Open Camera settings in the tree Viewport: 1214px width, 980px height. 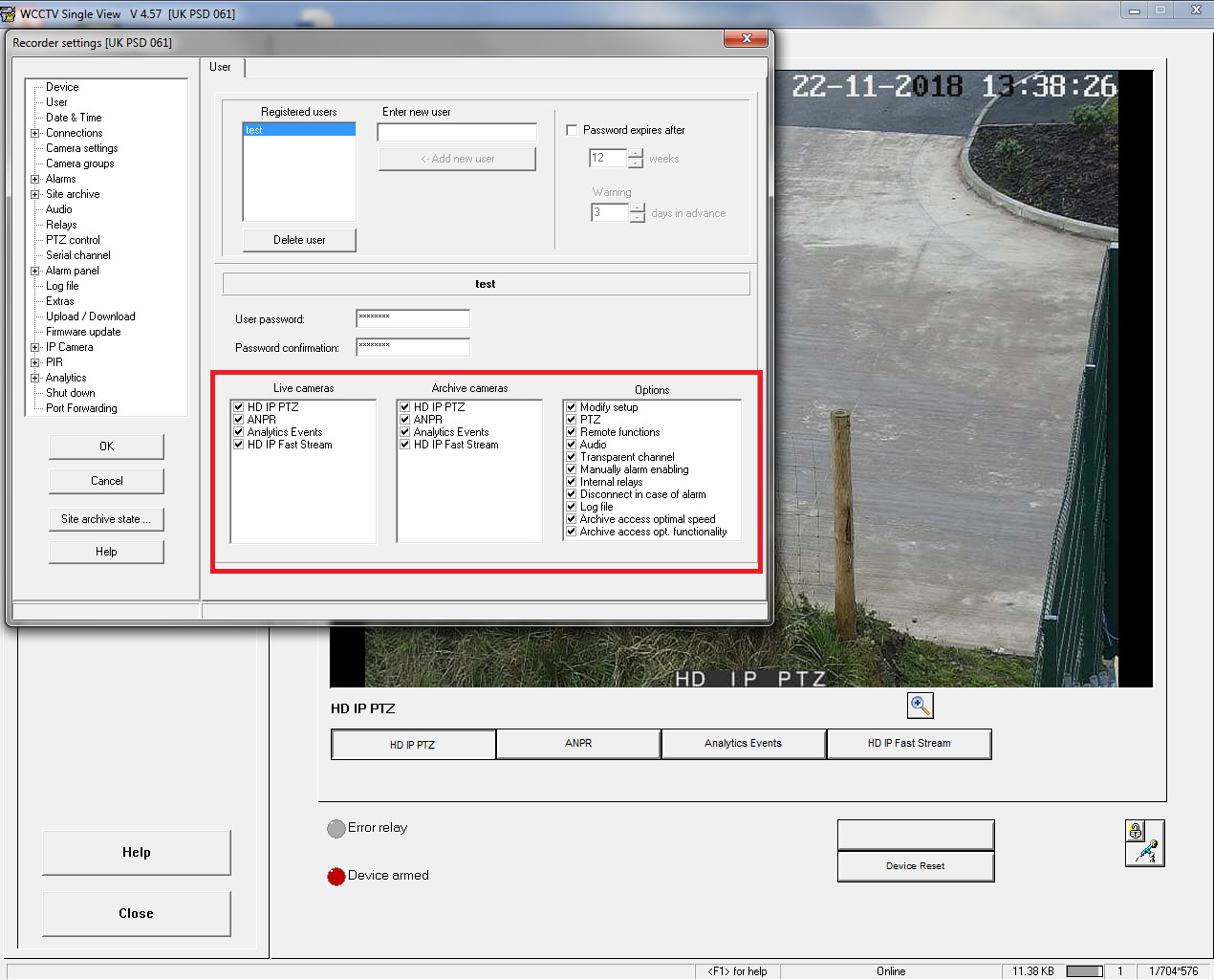point(82,148)
